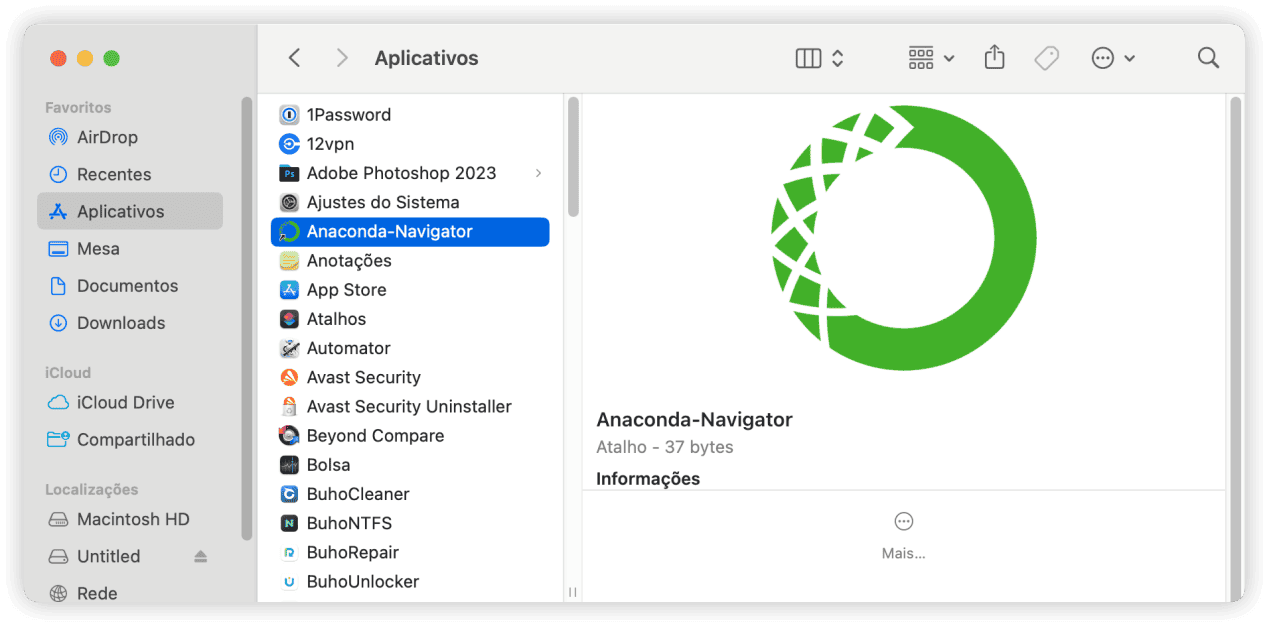The image size is (1269, 626).
Task: Select the BuhoRepair app
Action: point(410,552)
